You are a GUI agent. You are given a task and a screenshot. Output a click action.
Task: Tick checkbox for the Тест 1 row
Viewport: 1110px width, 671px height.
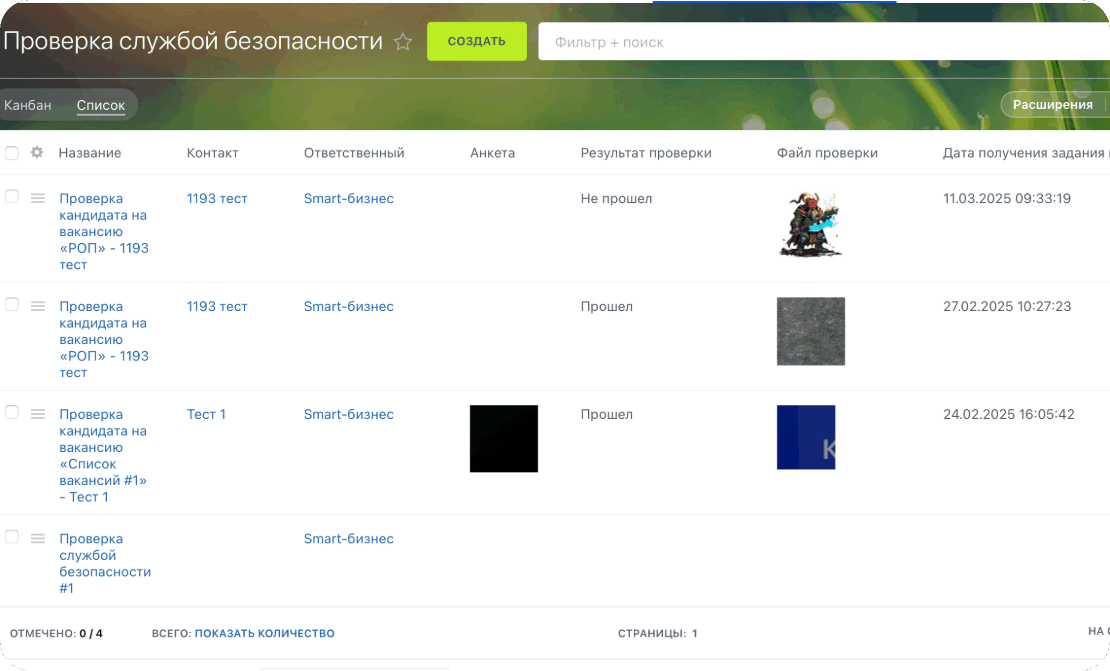click(12, 413)
